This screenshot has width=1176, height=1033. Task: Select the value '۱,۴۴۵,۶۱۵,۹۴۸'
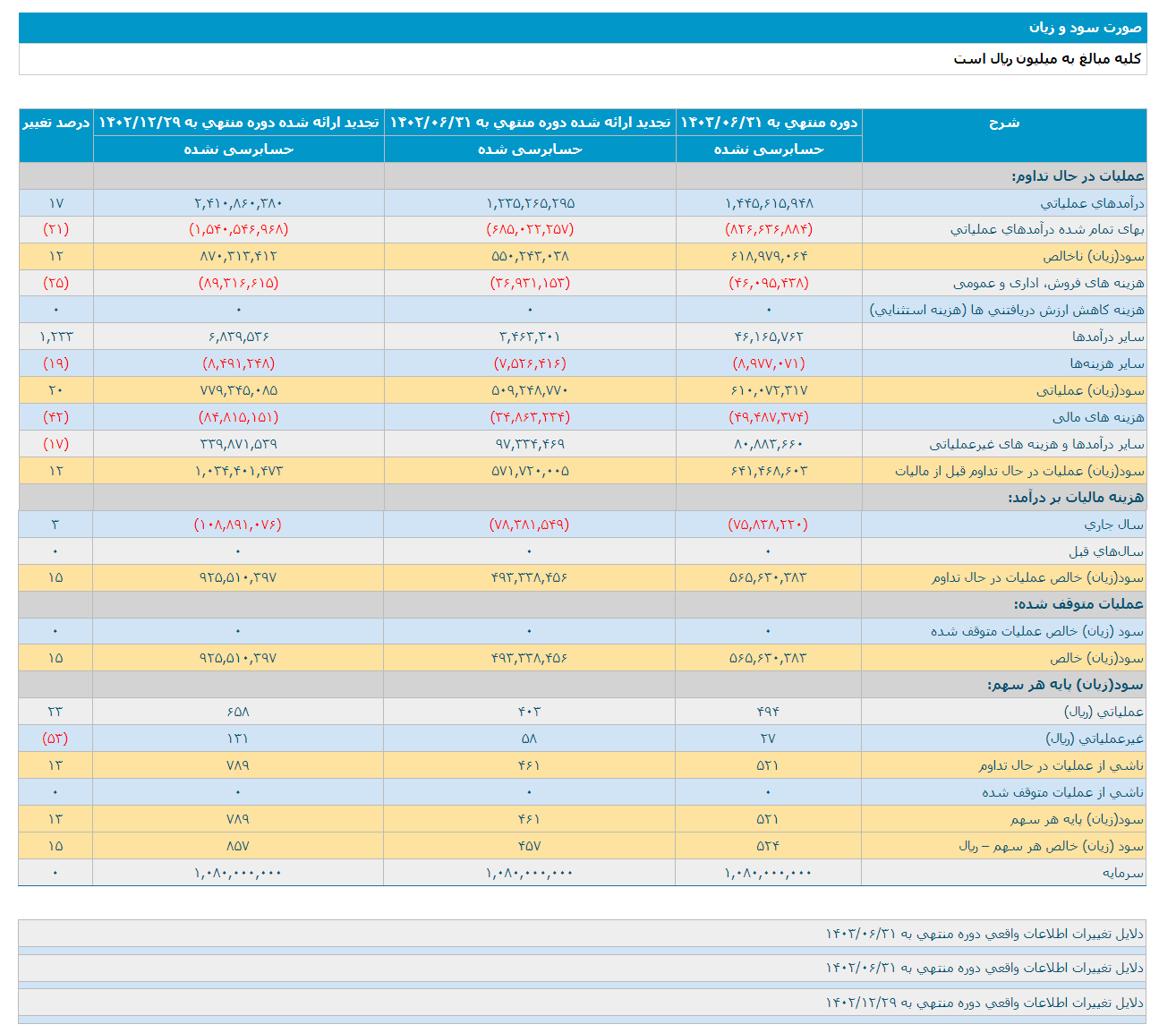click(x=769, y=203)
